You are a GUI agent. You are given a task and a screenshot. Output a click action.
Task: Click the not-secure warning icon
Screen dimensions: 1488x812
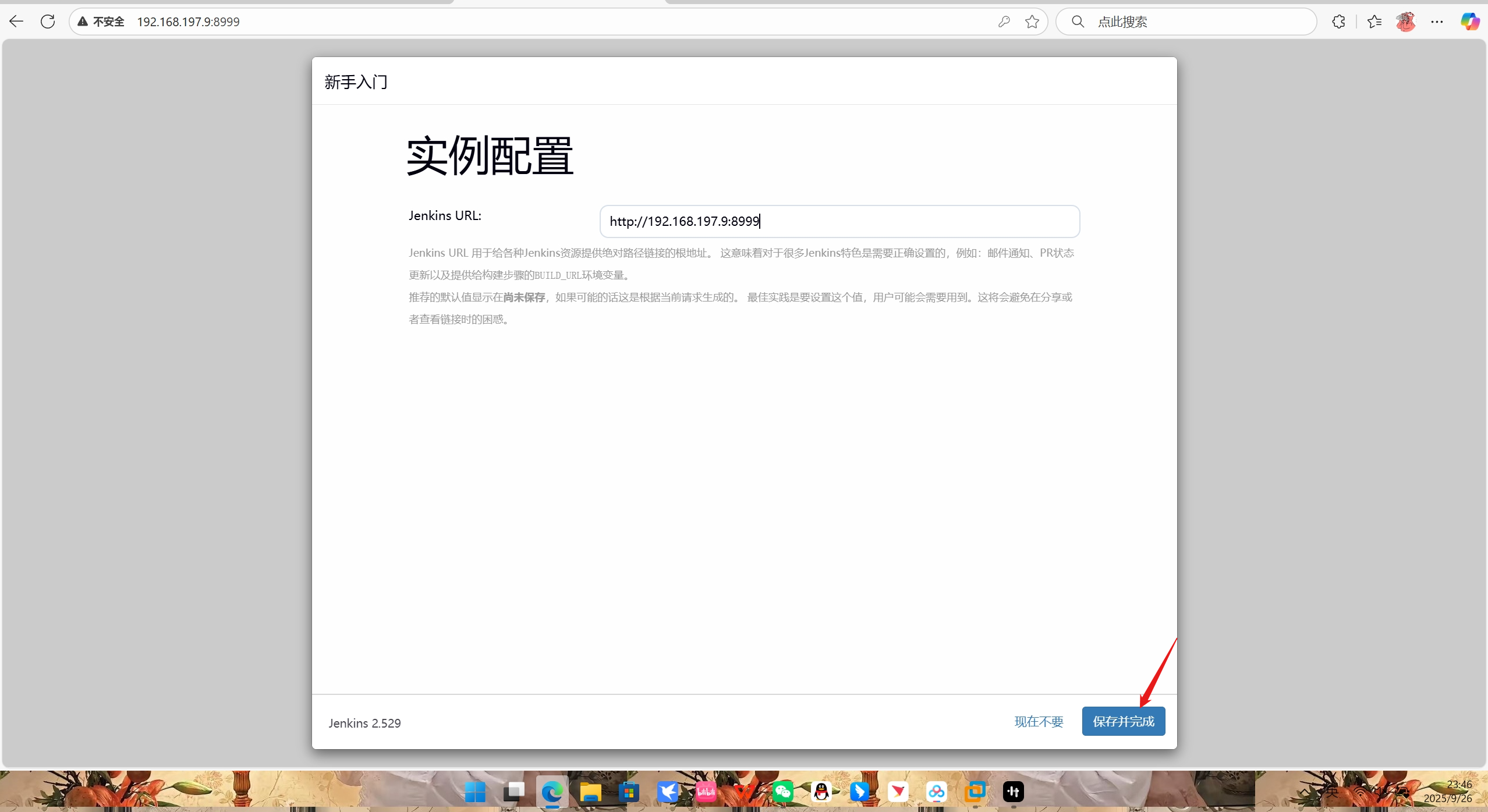[83, 22]
